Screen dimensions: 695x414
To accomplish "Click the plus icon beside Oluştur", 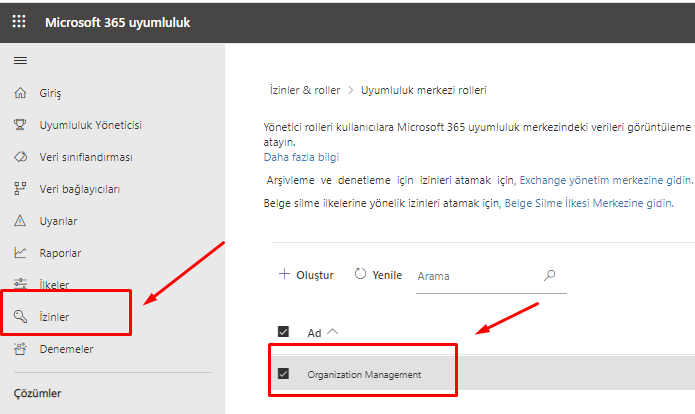I will click(x=284, y=274).
